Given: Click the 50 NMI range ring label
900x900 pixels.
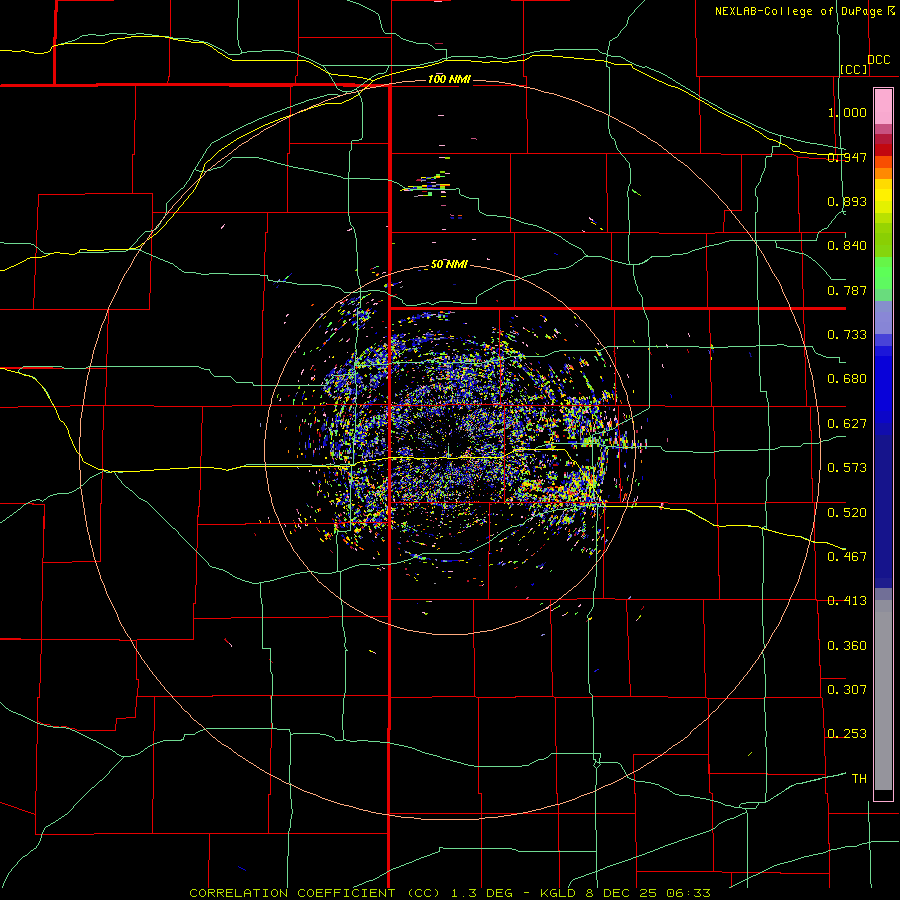Looking at the screenshot, I should (x=449, y=264).
